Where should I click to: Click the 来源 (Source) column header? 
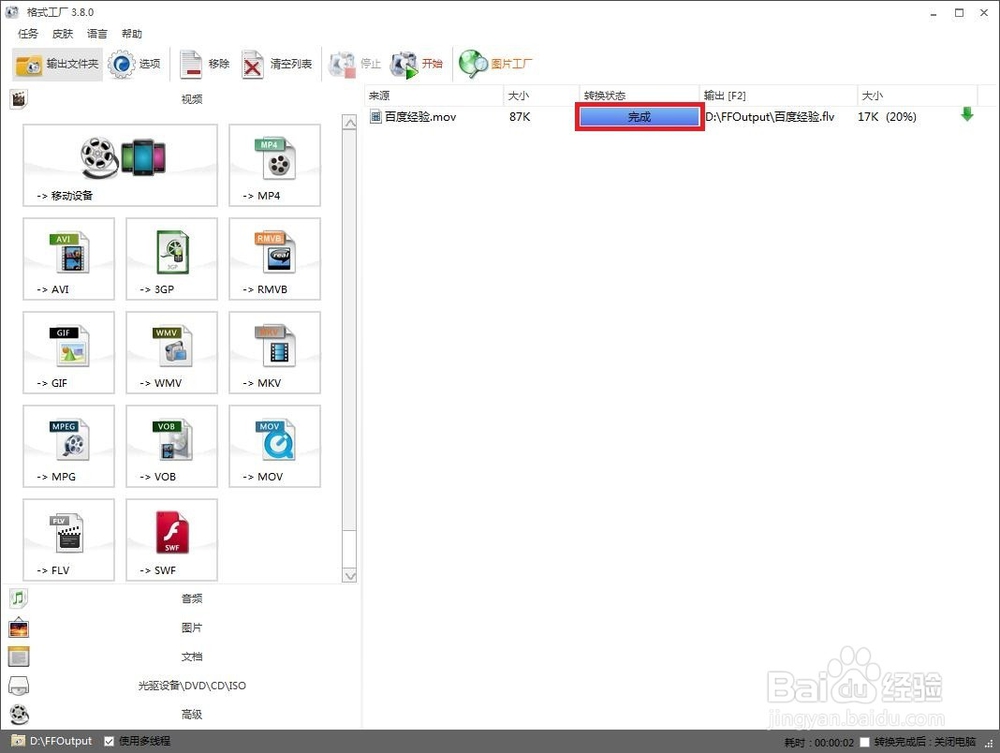(x=434, y=96)
